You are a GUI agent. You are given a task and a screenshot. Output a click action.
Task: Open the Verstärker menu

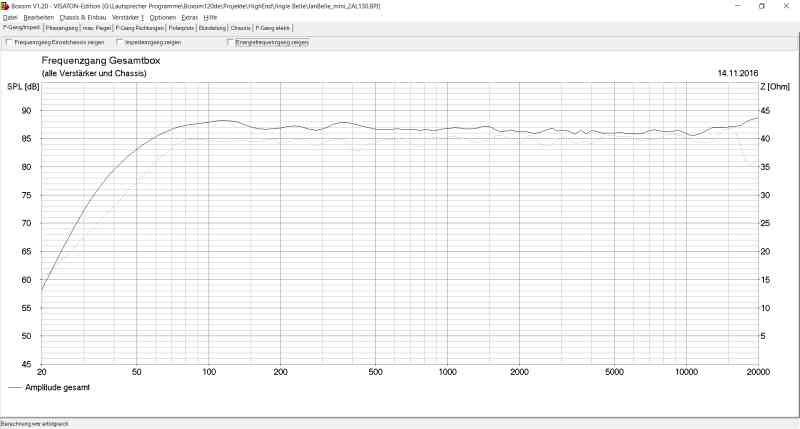126,17
